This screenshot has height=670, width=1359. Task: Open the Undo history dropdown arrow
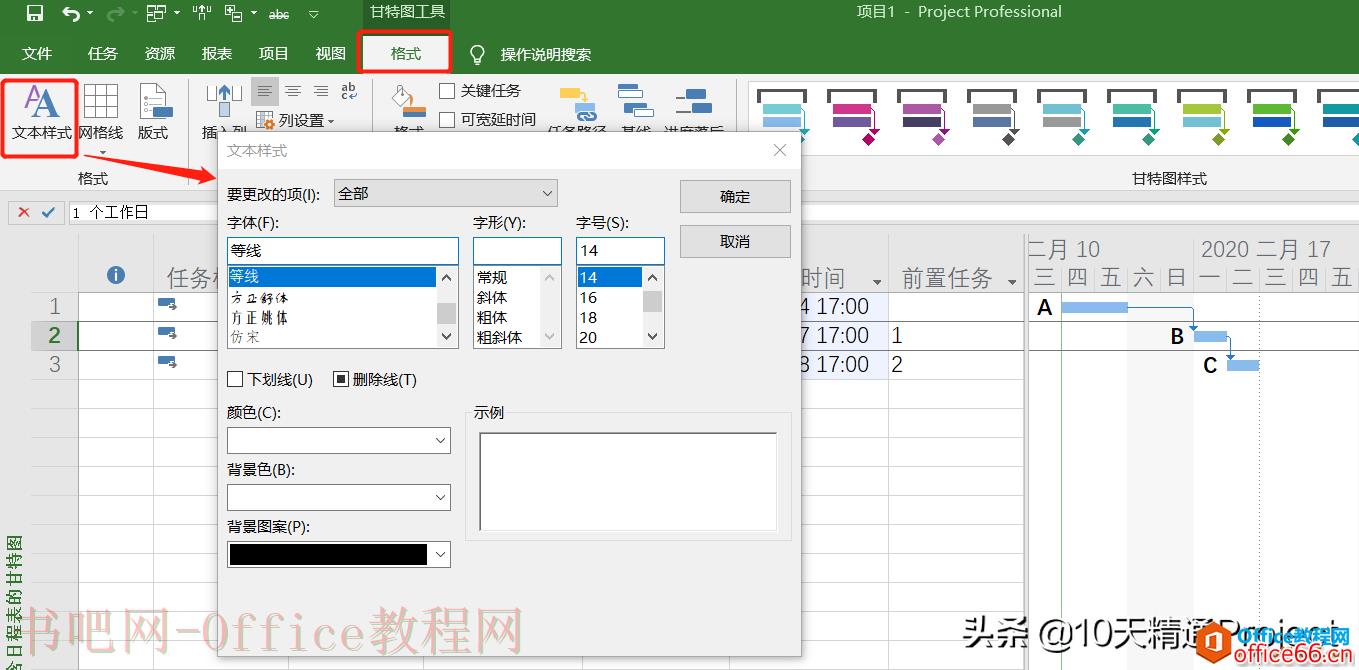coord(90,14)
